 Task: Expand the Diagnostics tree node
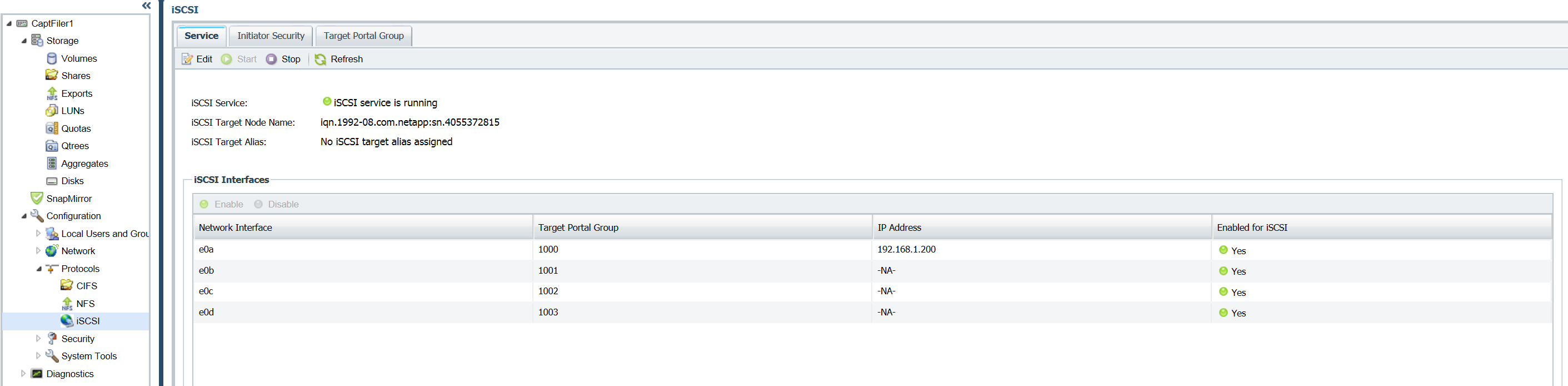tap(24, 373)
